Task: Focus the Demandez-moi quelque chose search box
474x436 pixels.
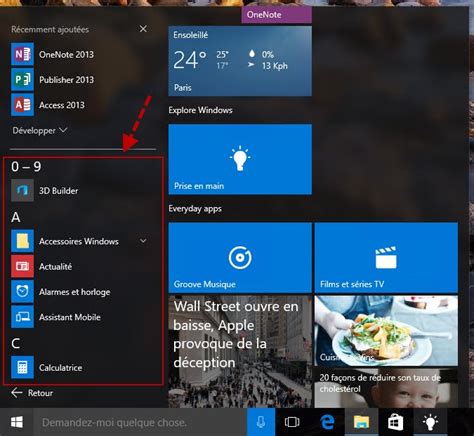Action: tap(140, 422)
